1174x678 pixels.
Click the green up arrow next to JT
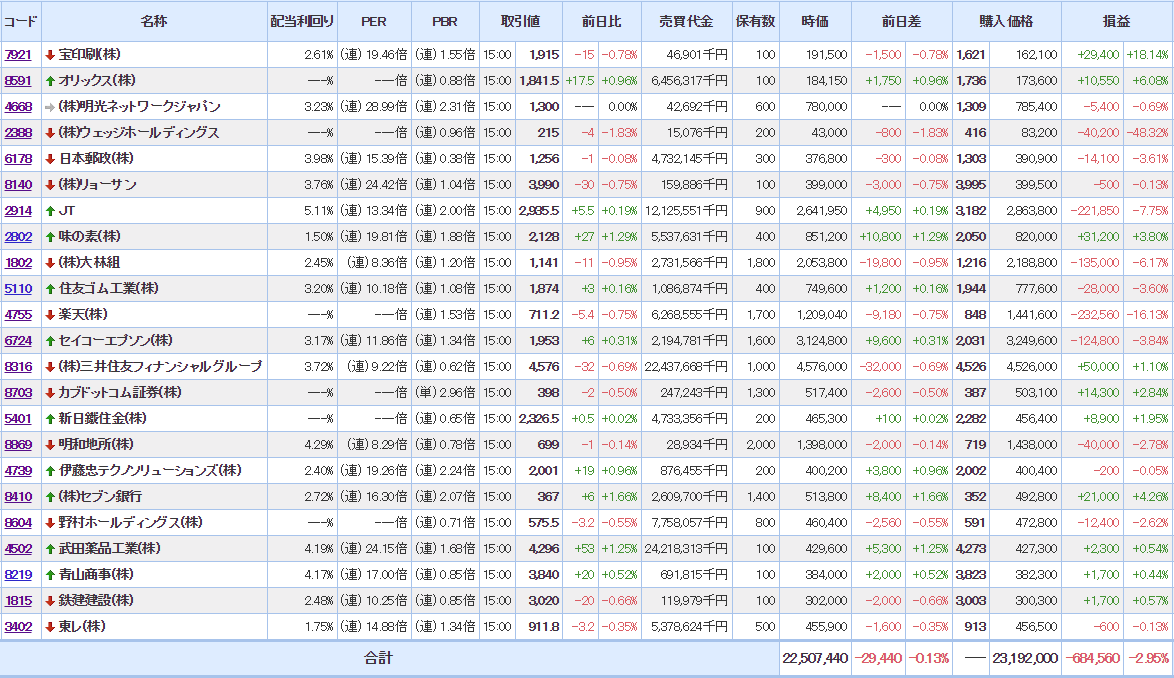pyautogui.click(x=50, y=211)
